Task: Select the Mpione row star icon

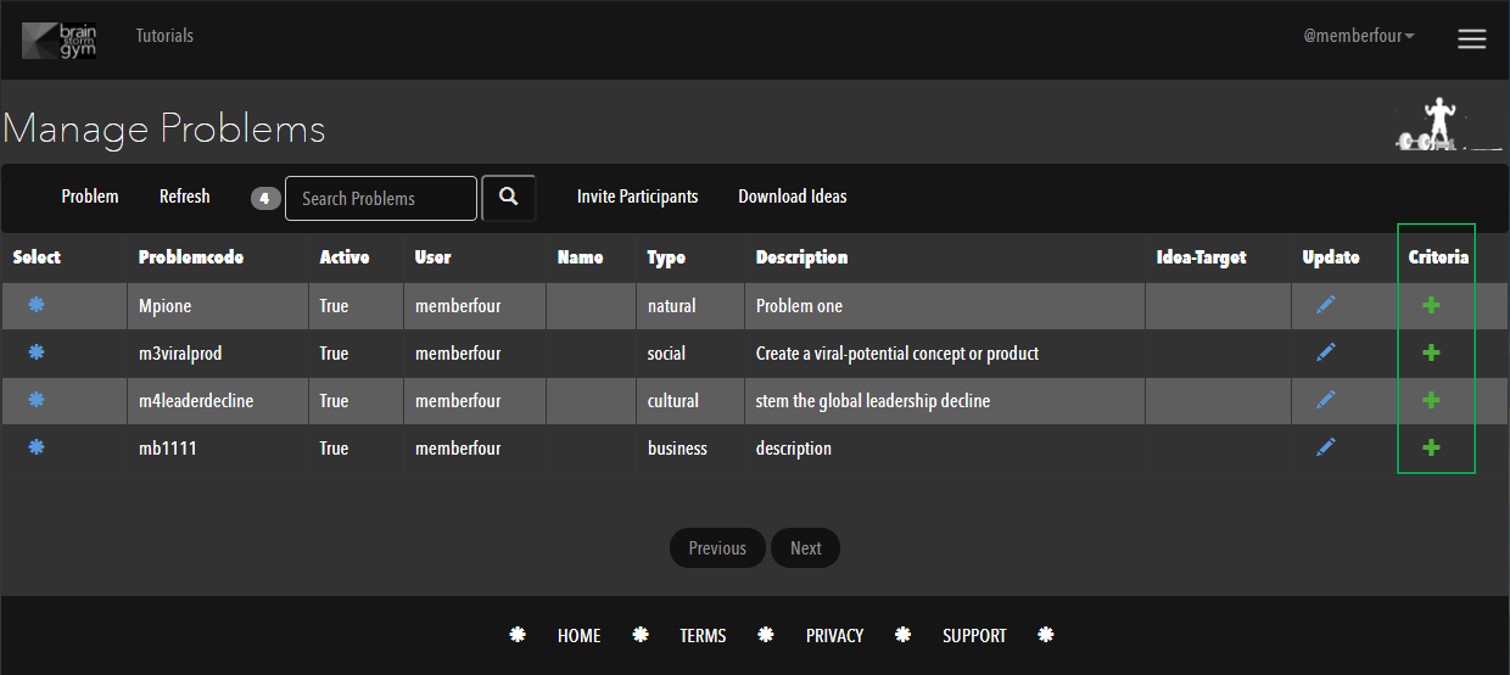Action: tap(36, 304)
